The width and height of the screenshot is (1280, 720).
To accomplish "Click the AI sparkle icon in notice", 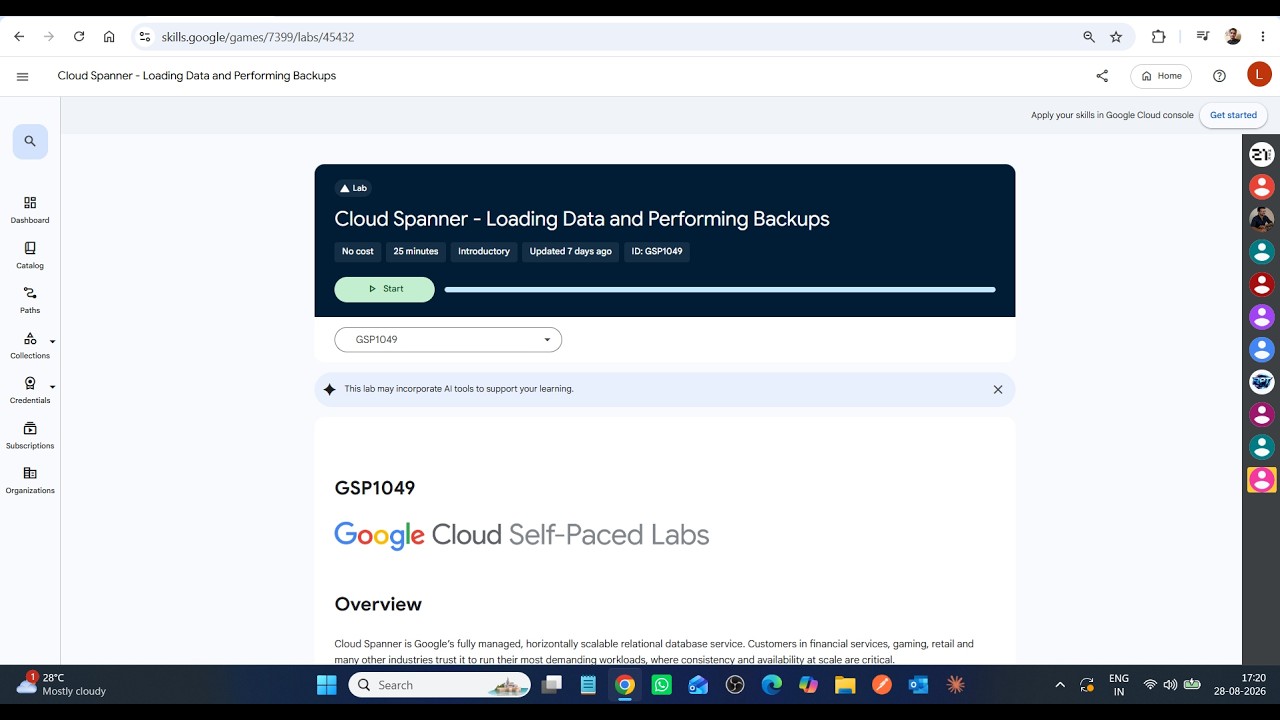I will pos(330,390).
